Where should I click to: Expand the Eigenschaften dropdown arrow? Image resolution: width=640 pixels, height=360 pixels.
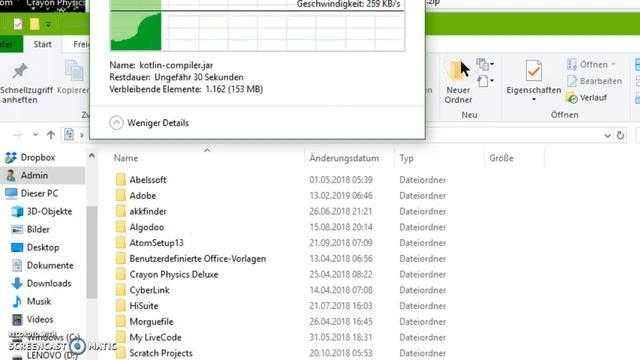533,100
